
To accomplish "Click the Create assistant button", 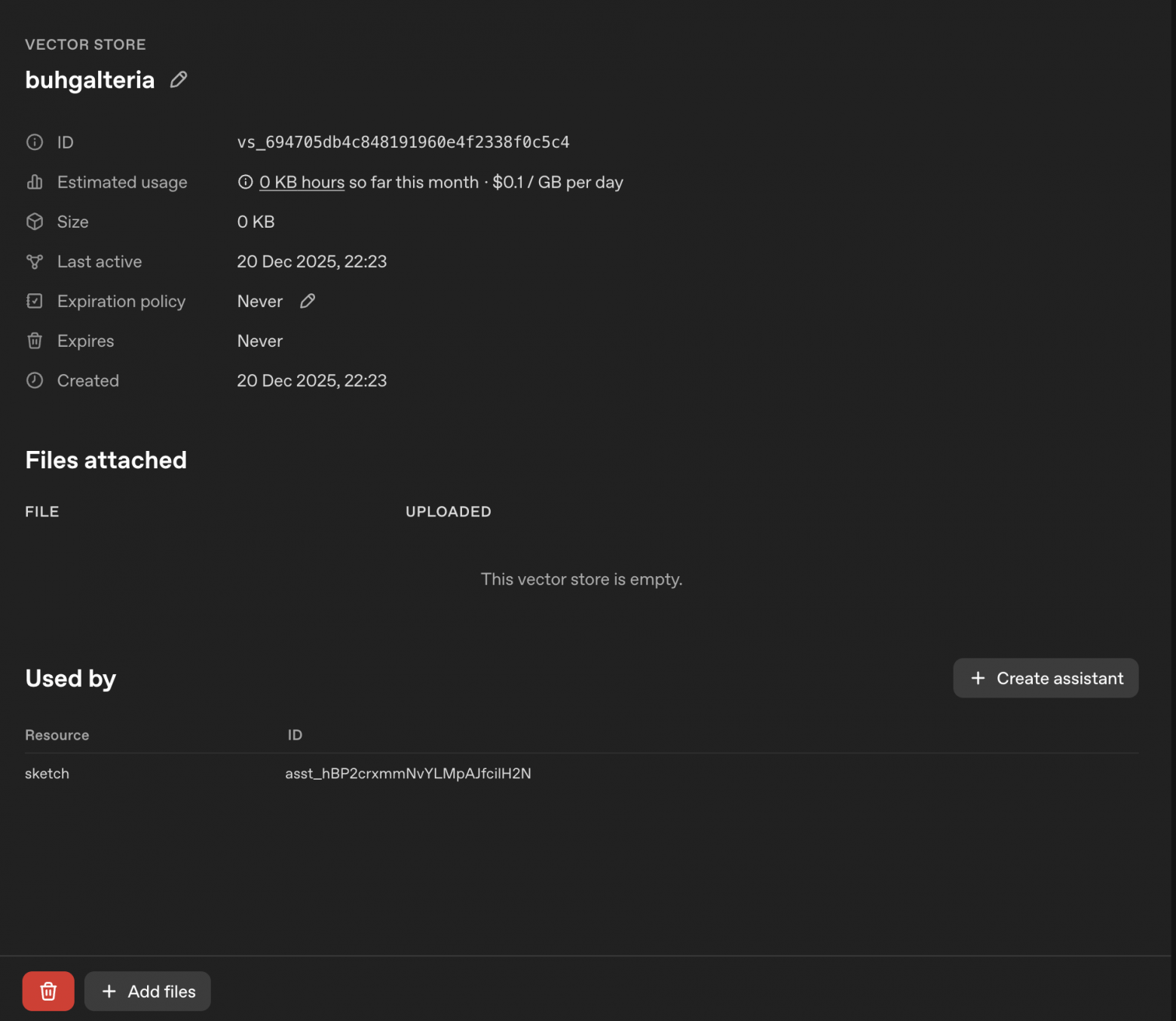I will point(1046,678).
